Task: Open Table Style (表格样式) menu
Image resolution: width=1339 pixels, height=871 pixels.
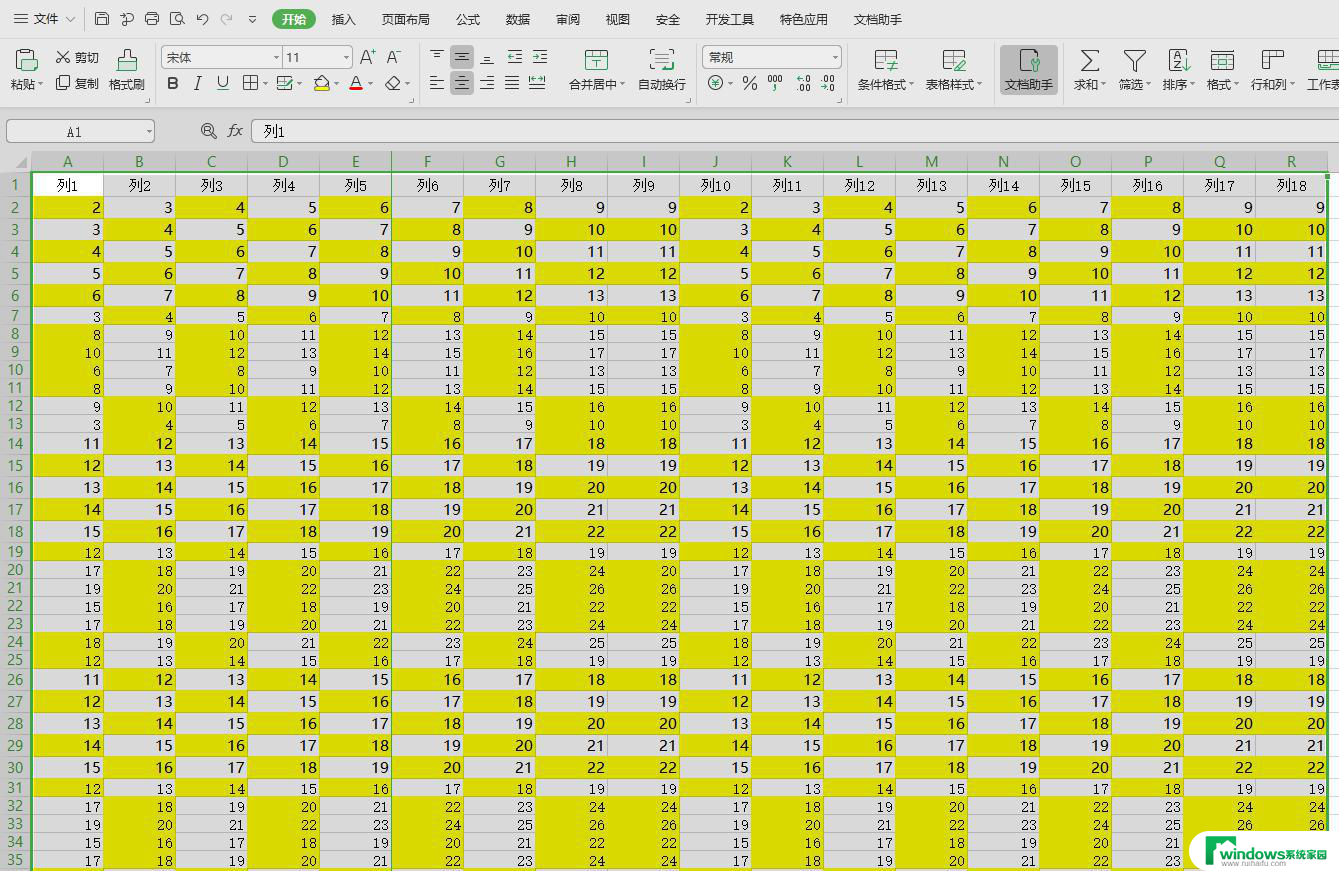Action: tap(954, 70)
